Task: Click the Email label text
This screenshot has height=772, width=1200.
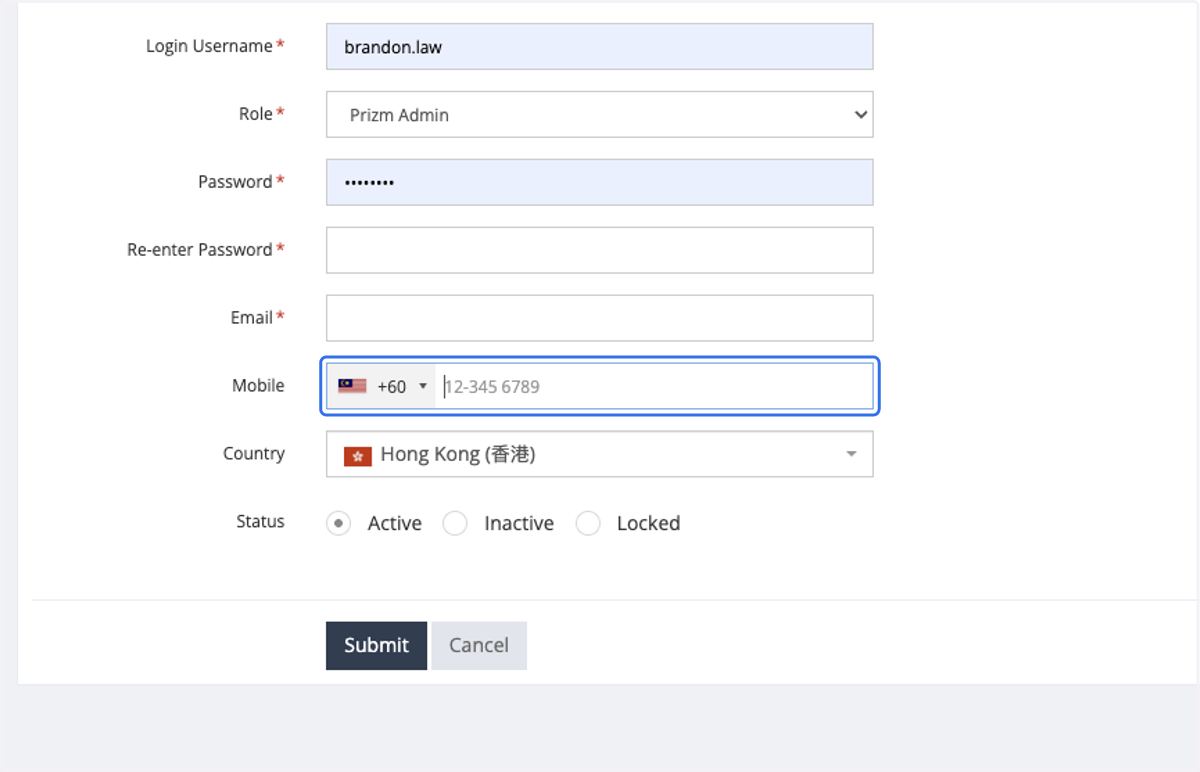Action: (252, 318)
